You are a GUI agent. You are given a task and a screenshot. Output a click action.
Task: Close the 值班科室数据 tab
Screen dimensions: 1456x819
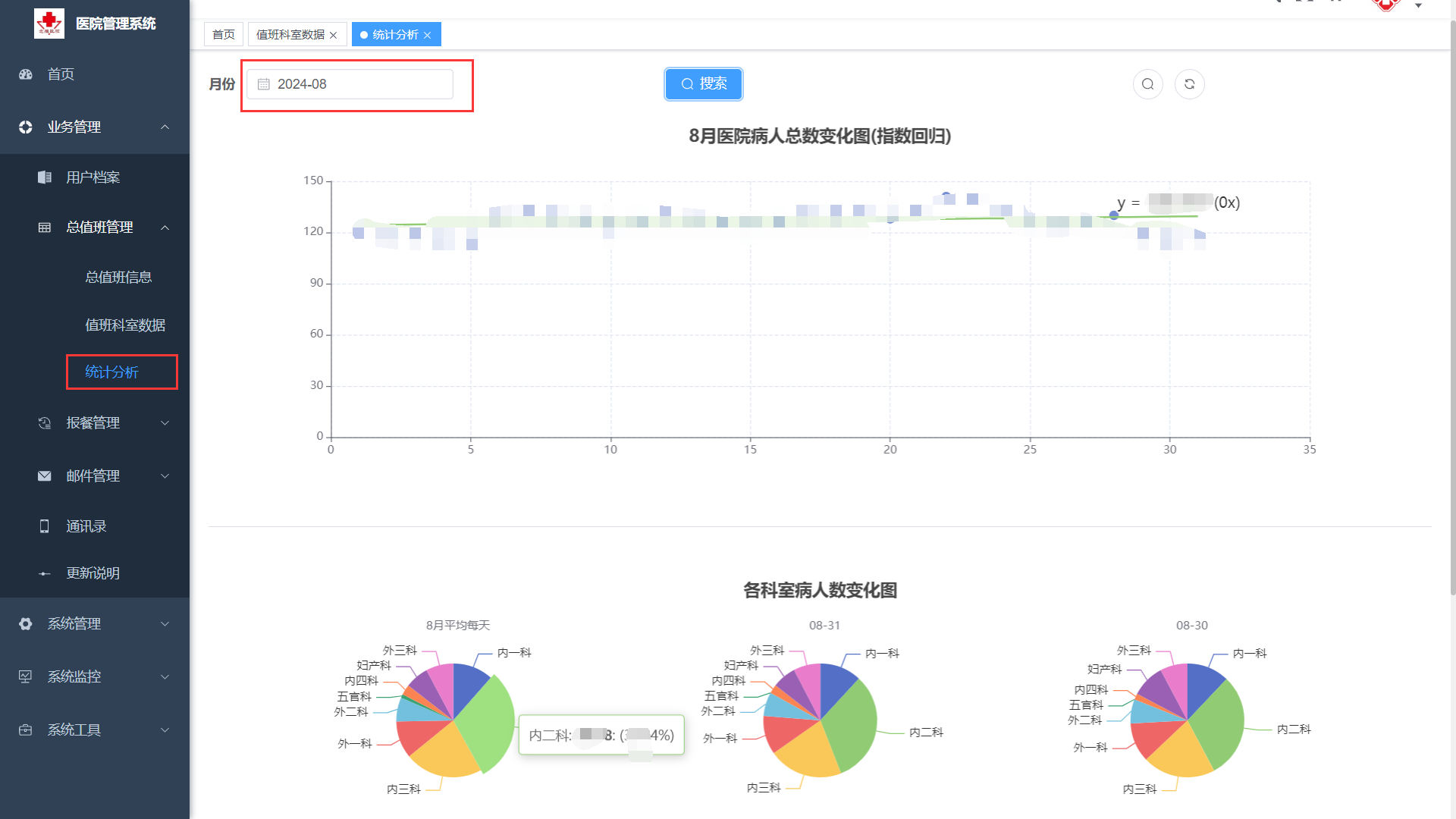click(x=334, y=35)
